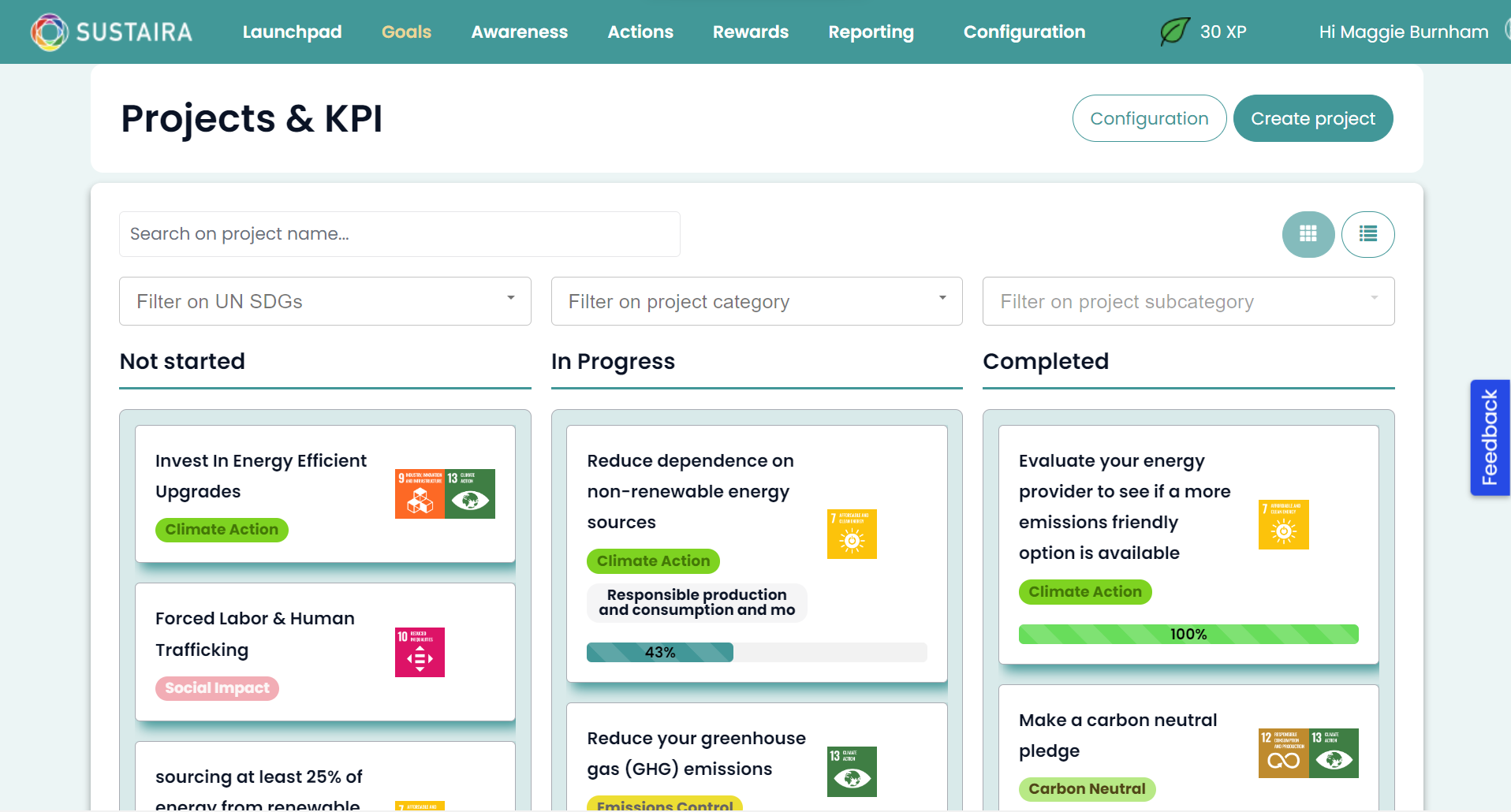Open the Feedback side tab
Image resolution: width=1511 pixels, height=812 pixels.
[1490, 438]
